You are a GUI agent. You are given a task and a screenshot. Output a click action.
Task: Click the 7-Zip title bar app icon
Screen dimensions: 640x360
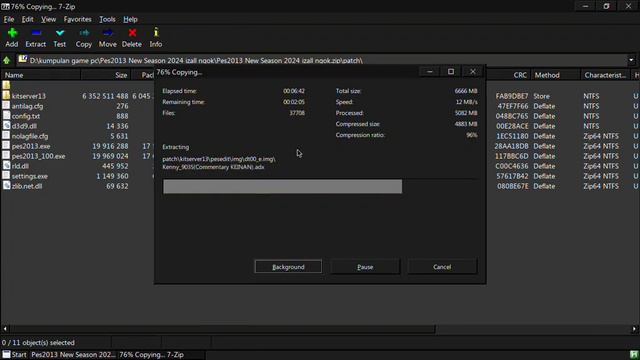pyautogui.click(x=5, y=7)
